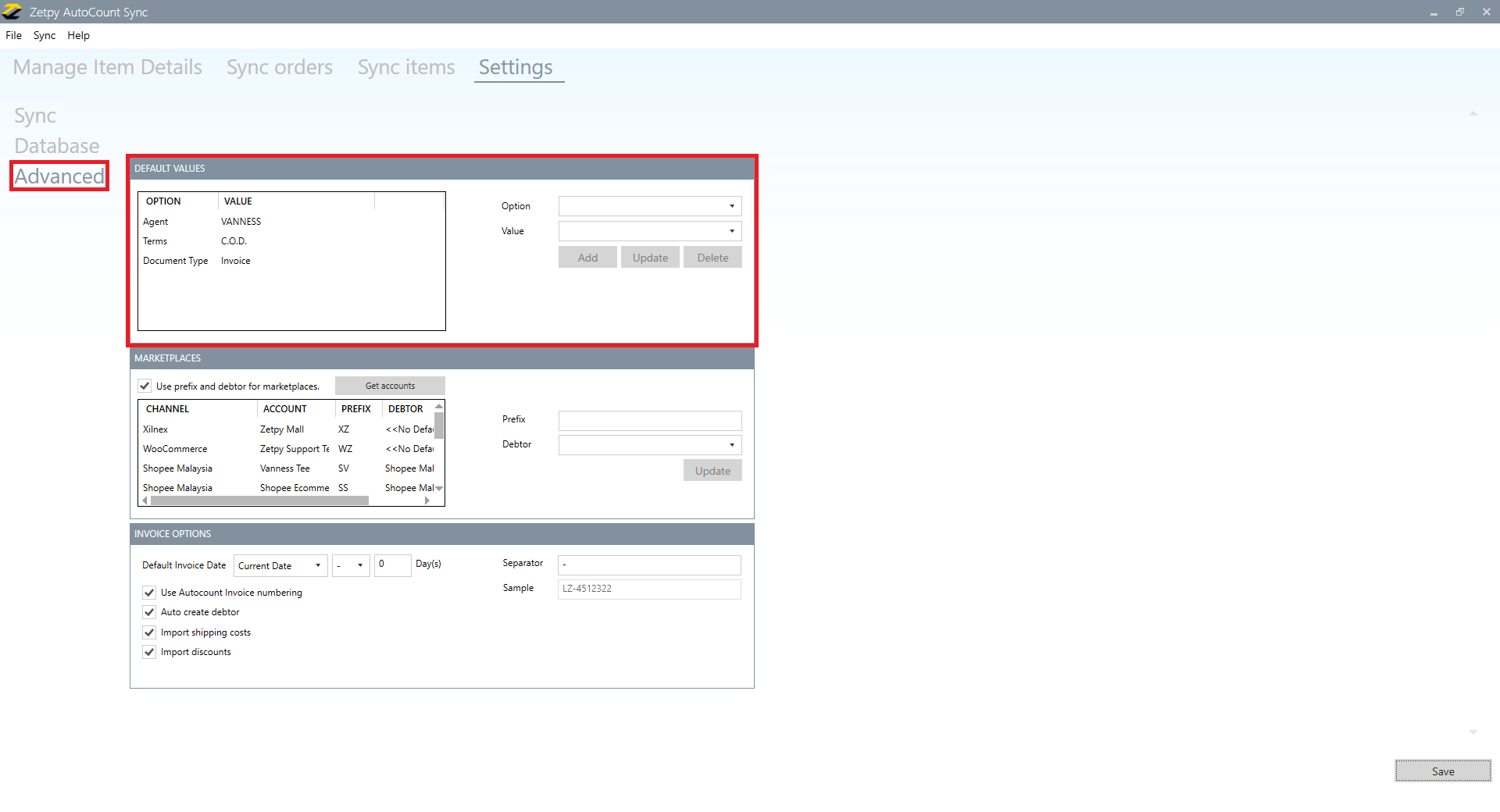
Task: Click the 'Vanness Tee' account cell
Action: pyautogui.click(x=285, y=468)
